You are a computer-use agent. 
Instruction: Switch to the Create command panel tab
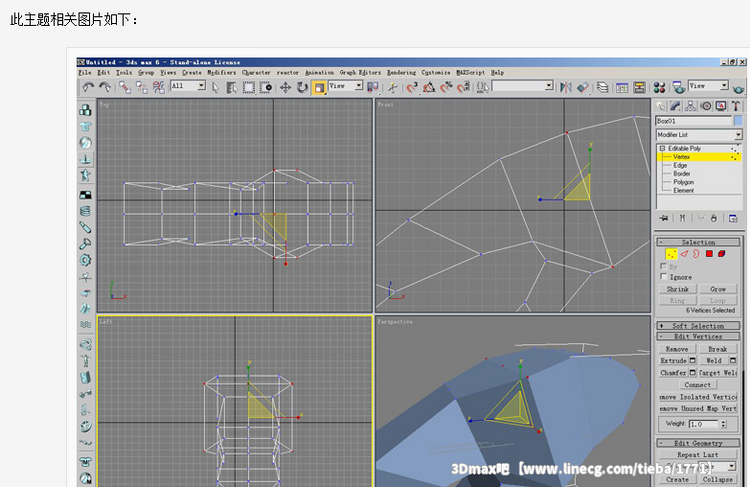click(661, 106)
